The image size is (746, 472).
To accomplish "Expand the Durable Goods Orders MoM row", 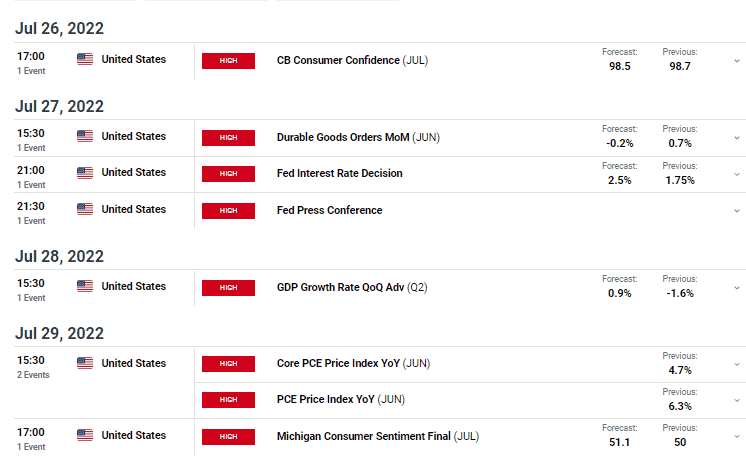I will click(736, 138).
